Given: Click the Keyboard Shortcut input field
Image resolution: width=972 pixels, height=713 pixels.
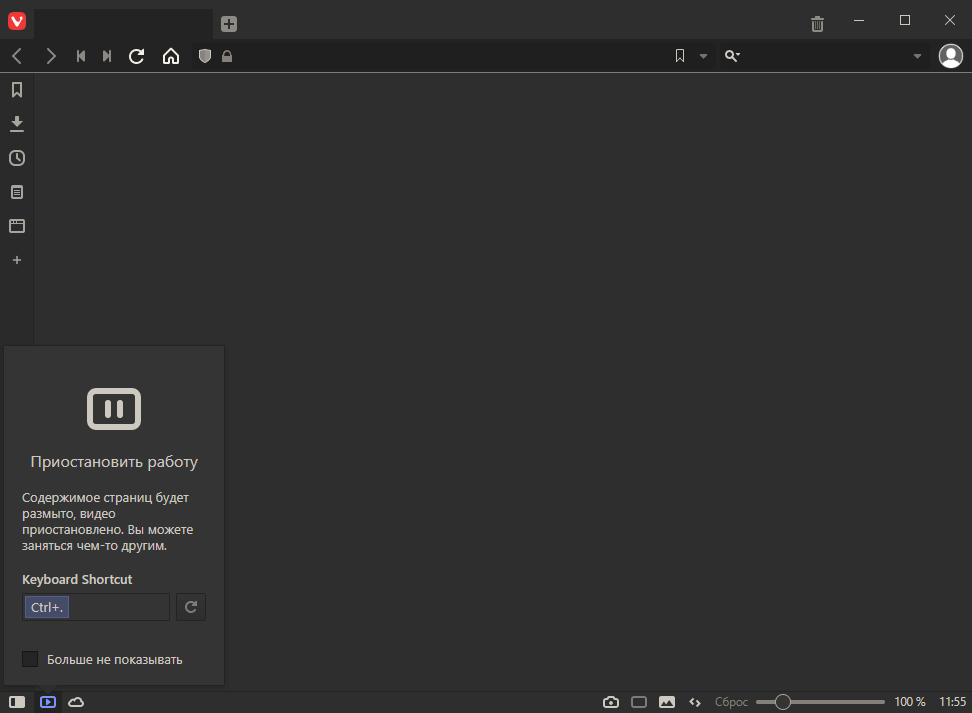Looking at the screenshot, I should pos(96,607).
